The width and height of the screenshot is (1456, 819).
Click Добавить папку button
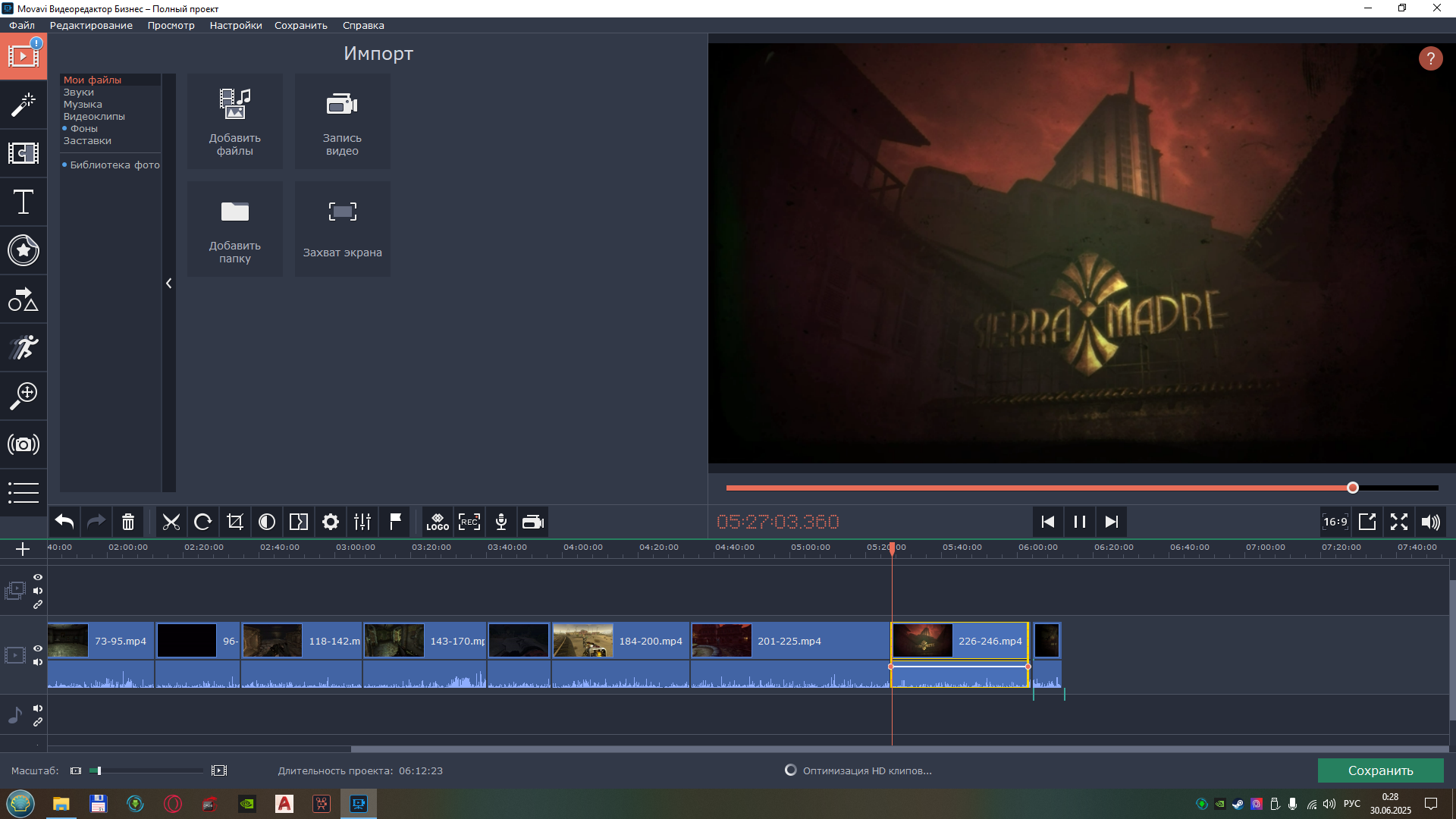click(x=235, y=229)
